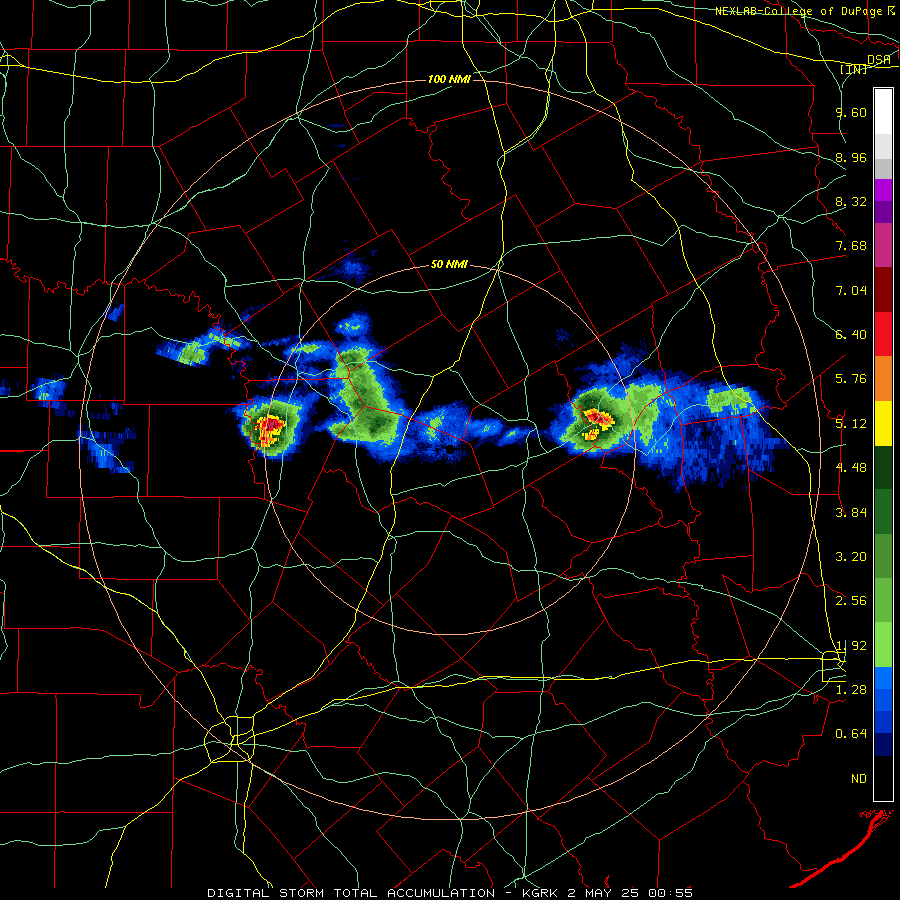The width and height of the screenshot is (900, 900).
Task: Select the 8.32 scale value
Action: (x=851, y=201)
